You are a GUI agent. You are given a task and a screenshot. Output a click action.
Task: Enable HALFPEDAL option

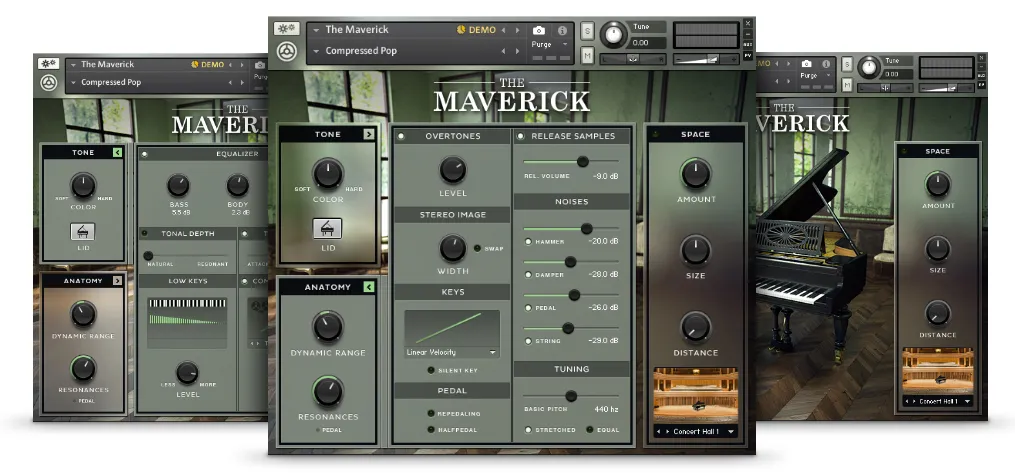pyautogui.click(x=430, y=430)
